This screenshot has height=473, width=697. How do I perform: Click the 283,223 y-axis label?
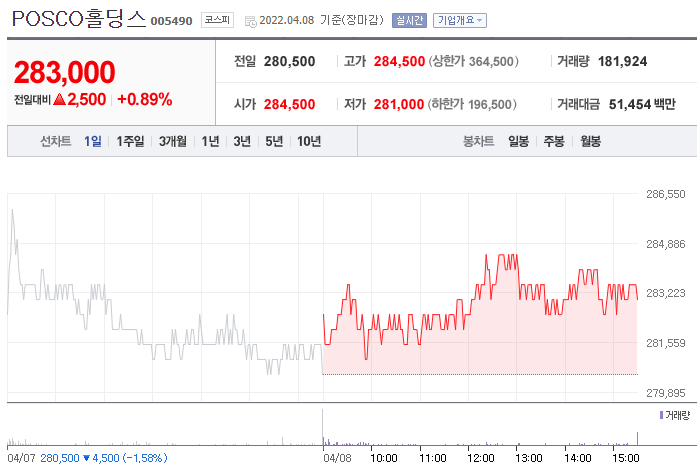point(665,293)
